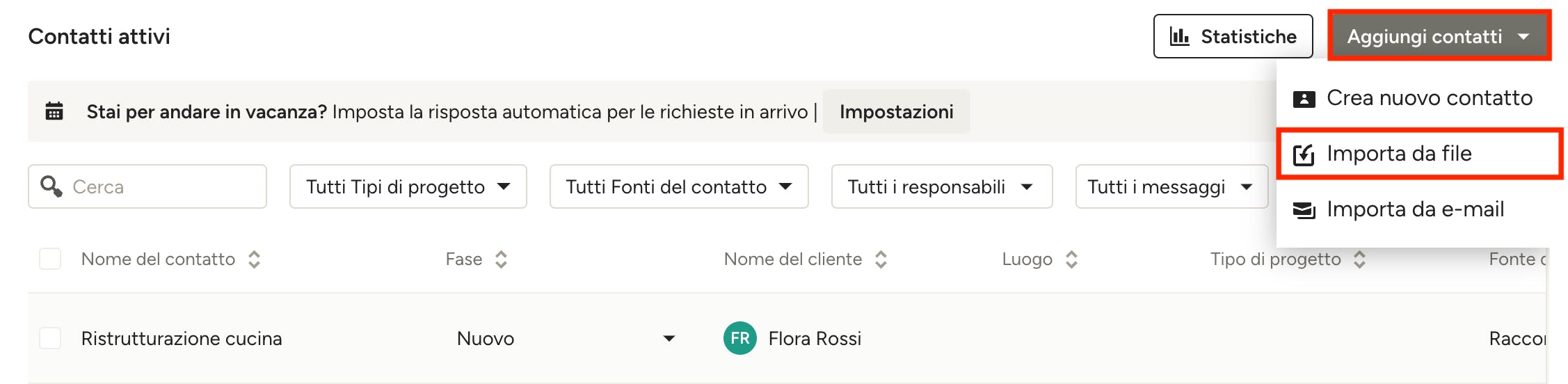
Task: Sort by Nome del contatto arrows
Action: 255,259
